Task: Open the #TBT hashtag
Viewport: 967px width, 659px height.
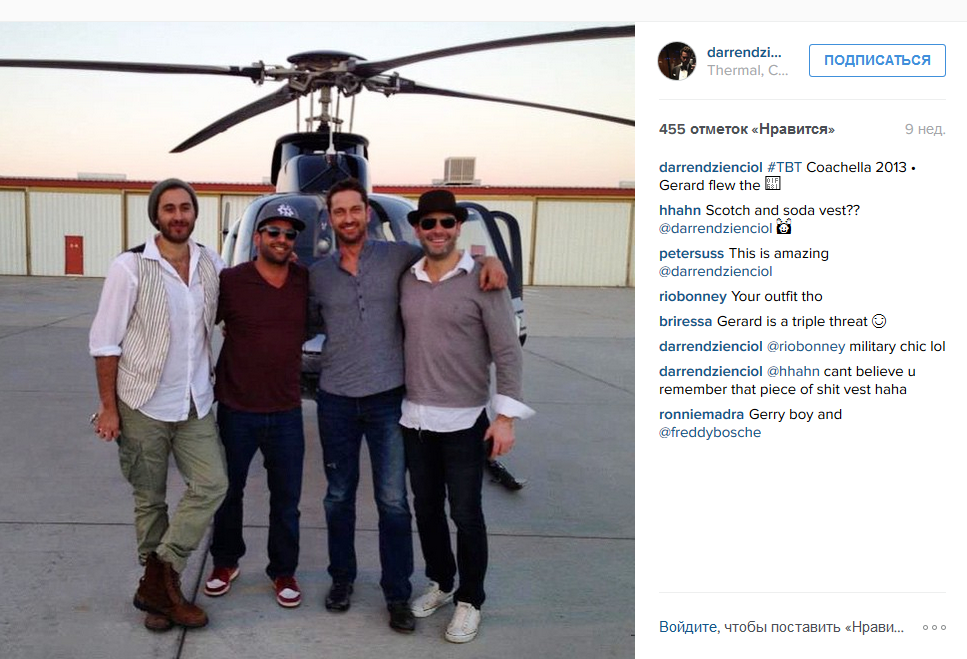Action: point(784,167)
